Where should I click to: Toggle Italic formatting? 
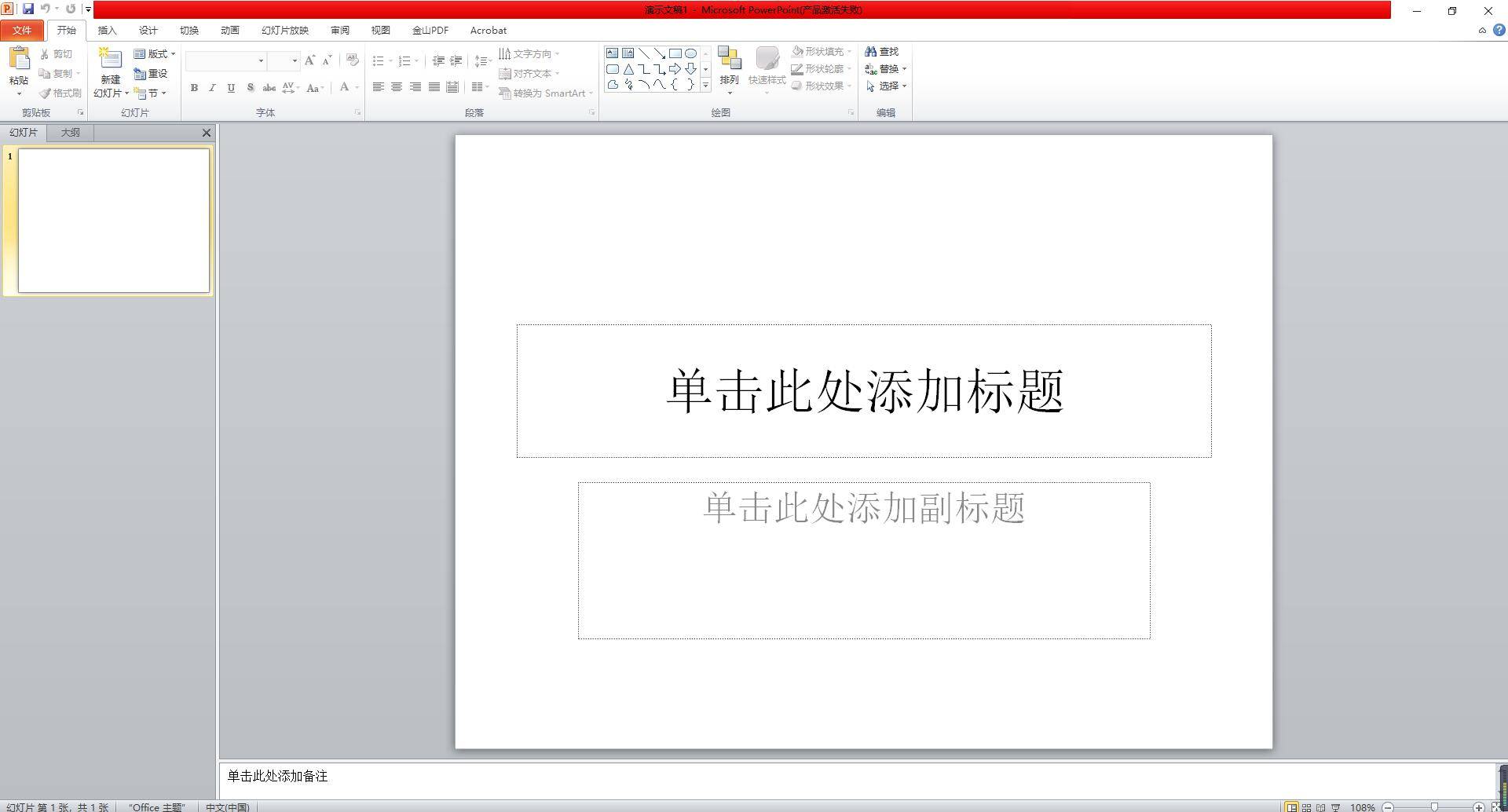pyautogui.click(x=212, y=88)
